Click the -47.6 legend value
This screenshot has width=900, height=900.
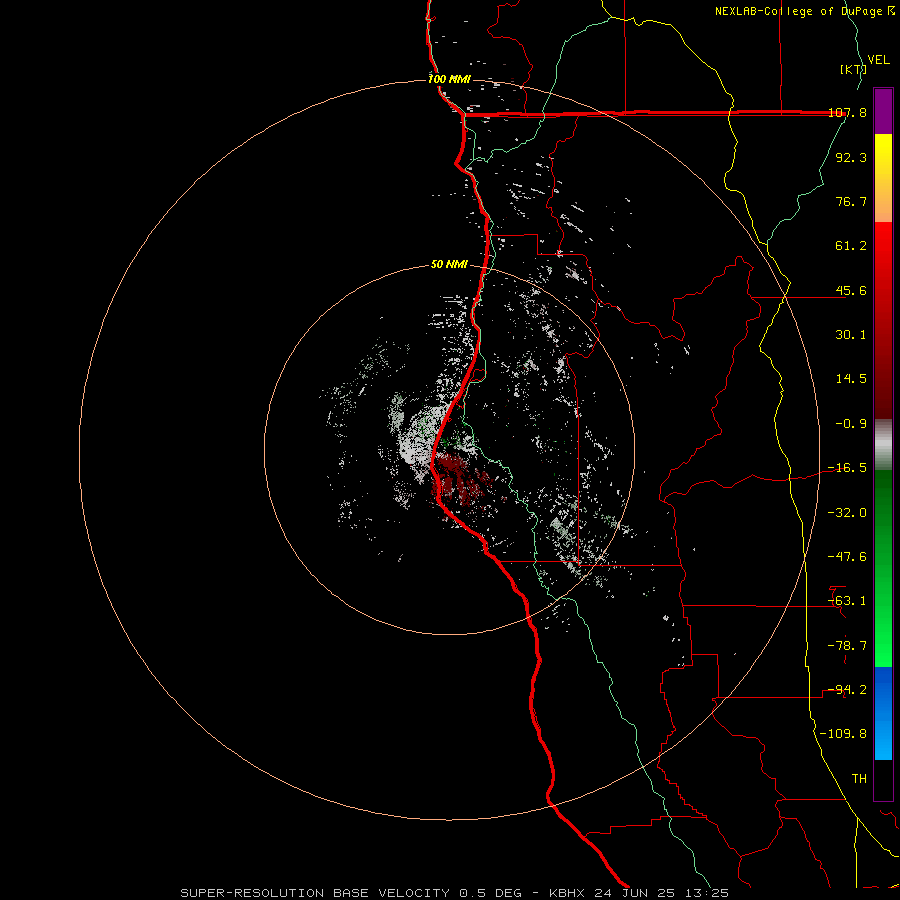click(847, 557)
